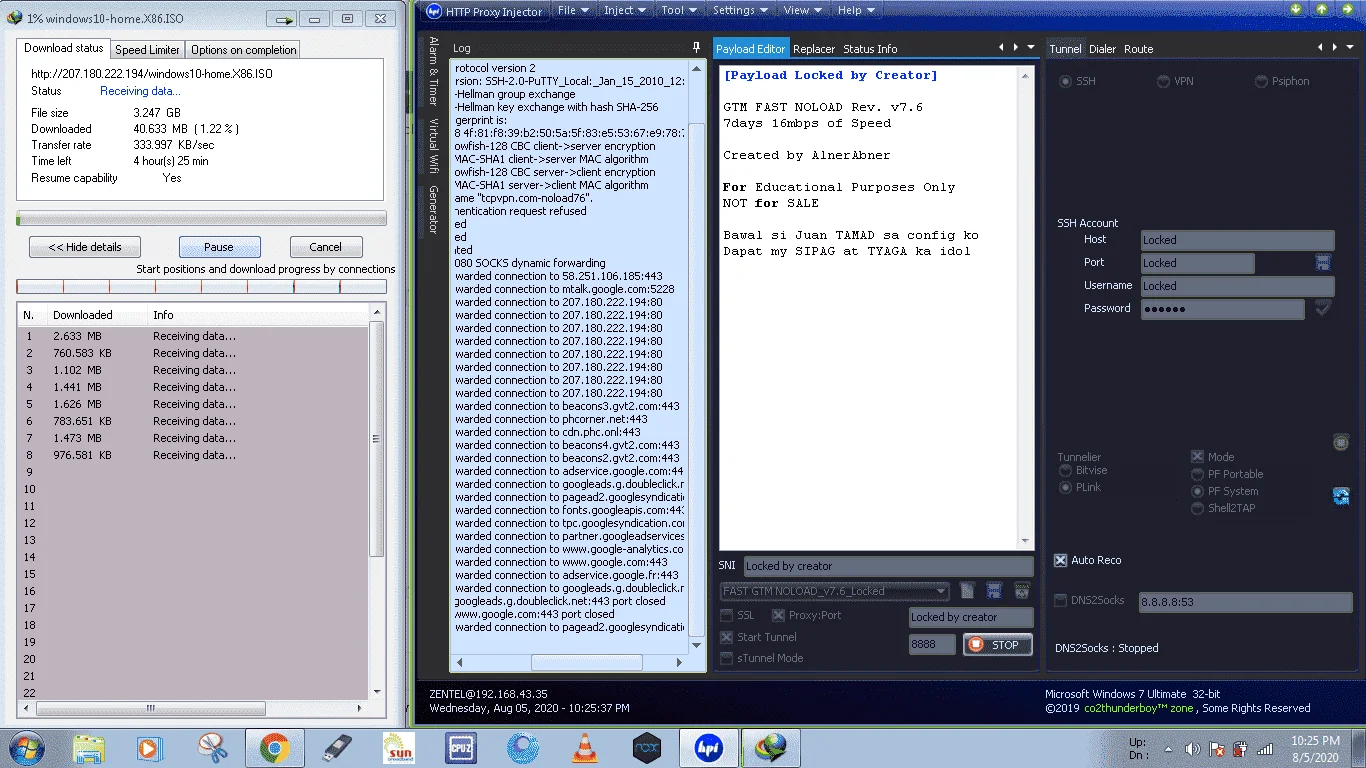This screenshot has width=1366, height=768.
Task: Open VLC media player from the taskbar
Action: click(x=585, y=748)
